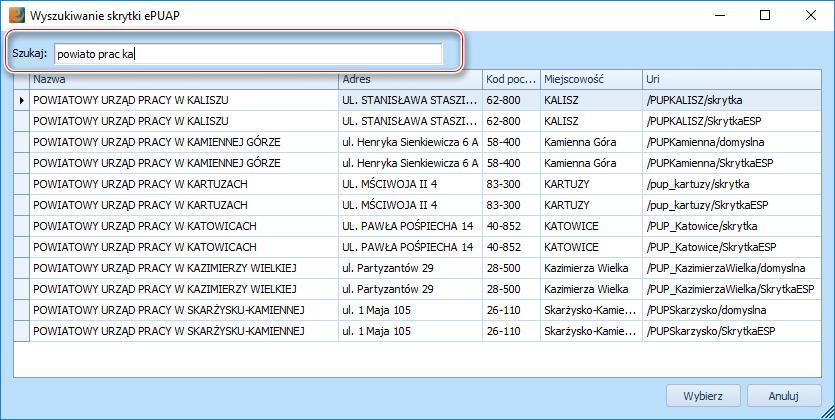Select the /PUP_Katowice/skrytka Uri cell
This screenshot has height=420, width=835.
click(x=732, y=226)
